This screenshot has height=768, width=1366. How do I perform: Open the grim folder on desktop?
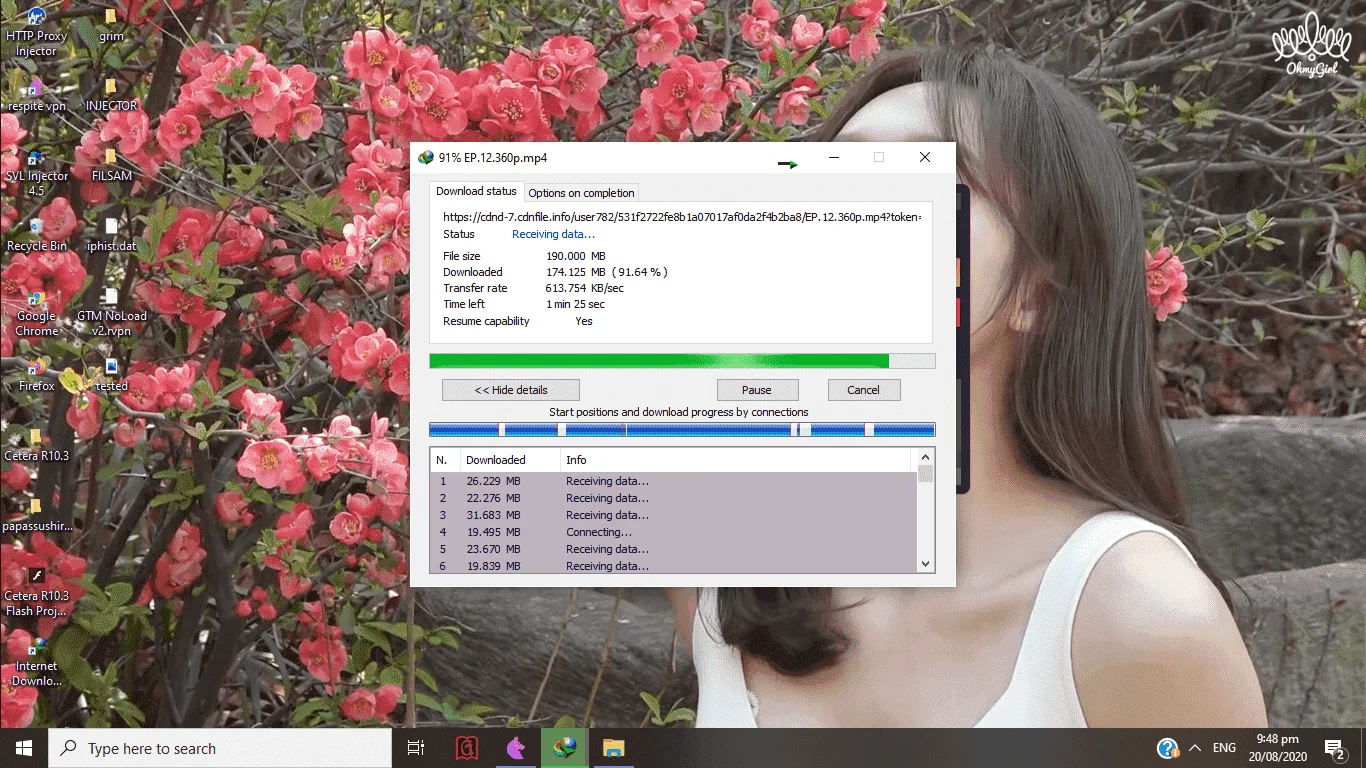[111, 25]
